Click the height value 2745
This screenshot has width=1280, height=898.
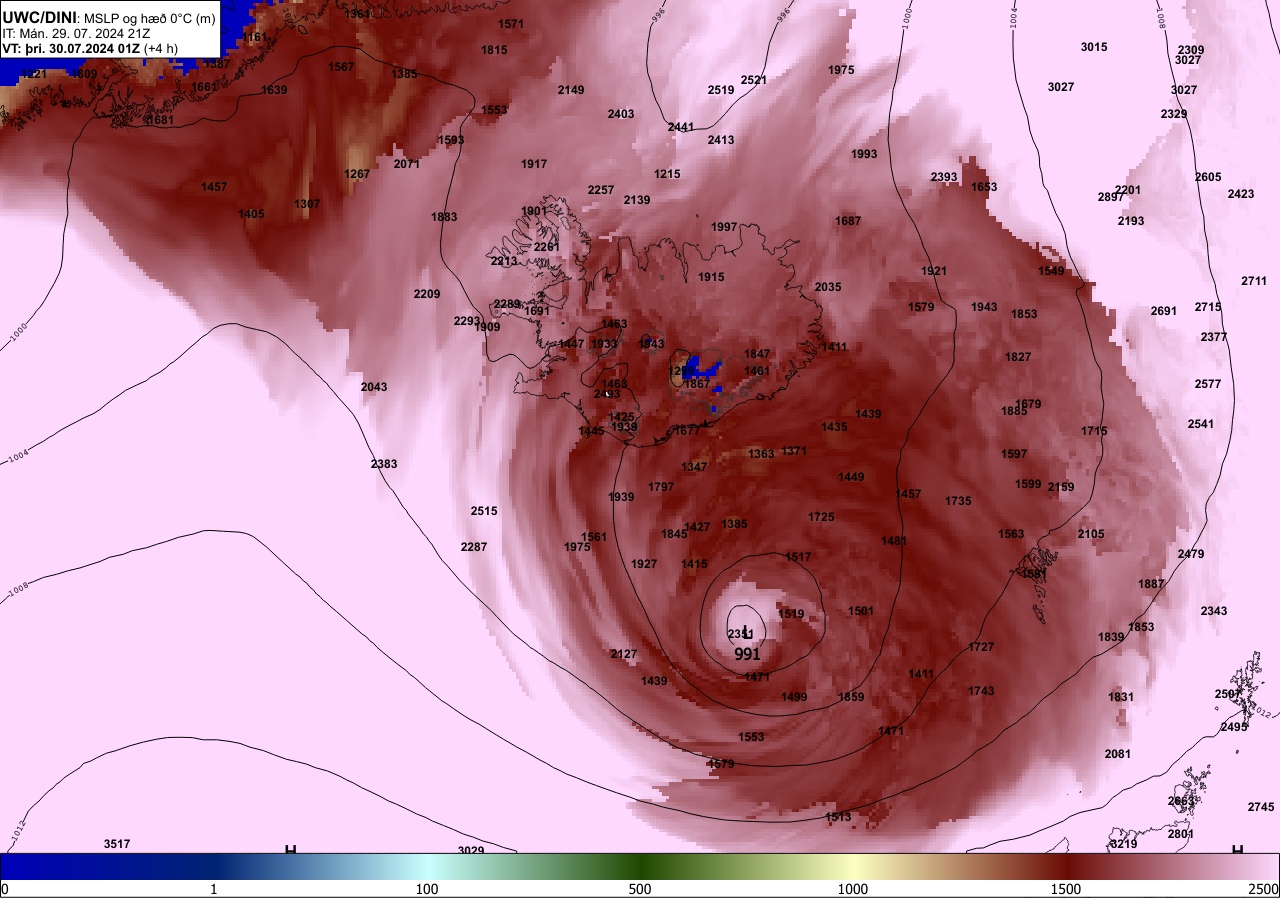tap(1261, 807)
